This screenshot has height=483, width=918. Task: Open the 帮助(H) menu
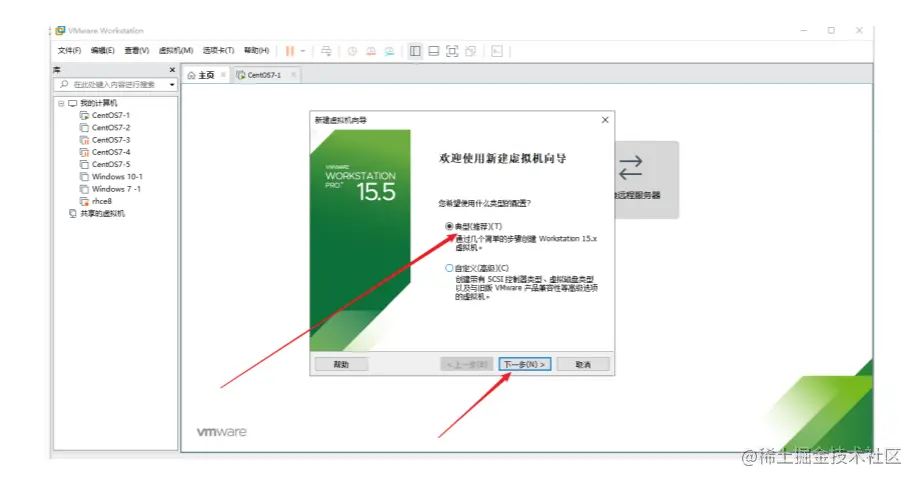(x=256, y=50)
